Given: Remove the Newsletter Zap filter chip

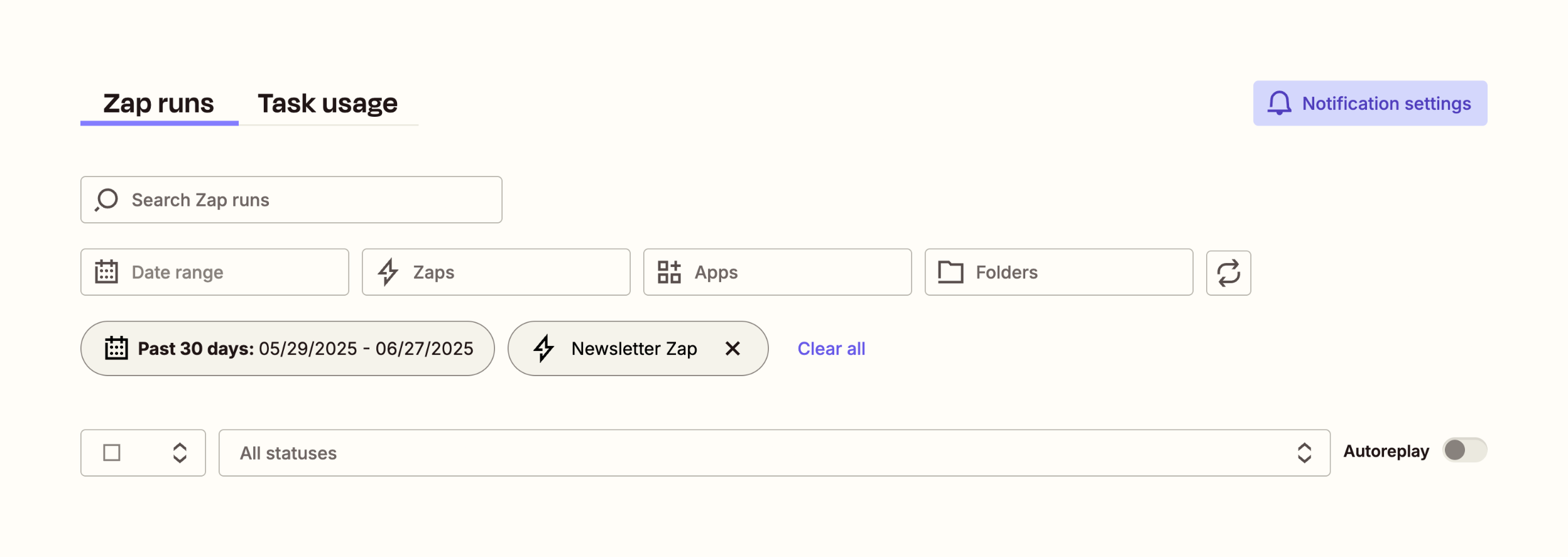Looking at the screenshot, I should [732, 349].
